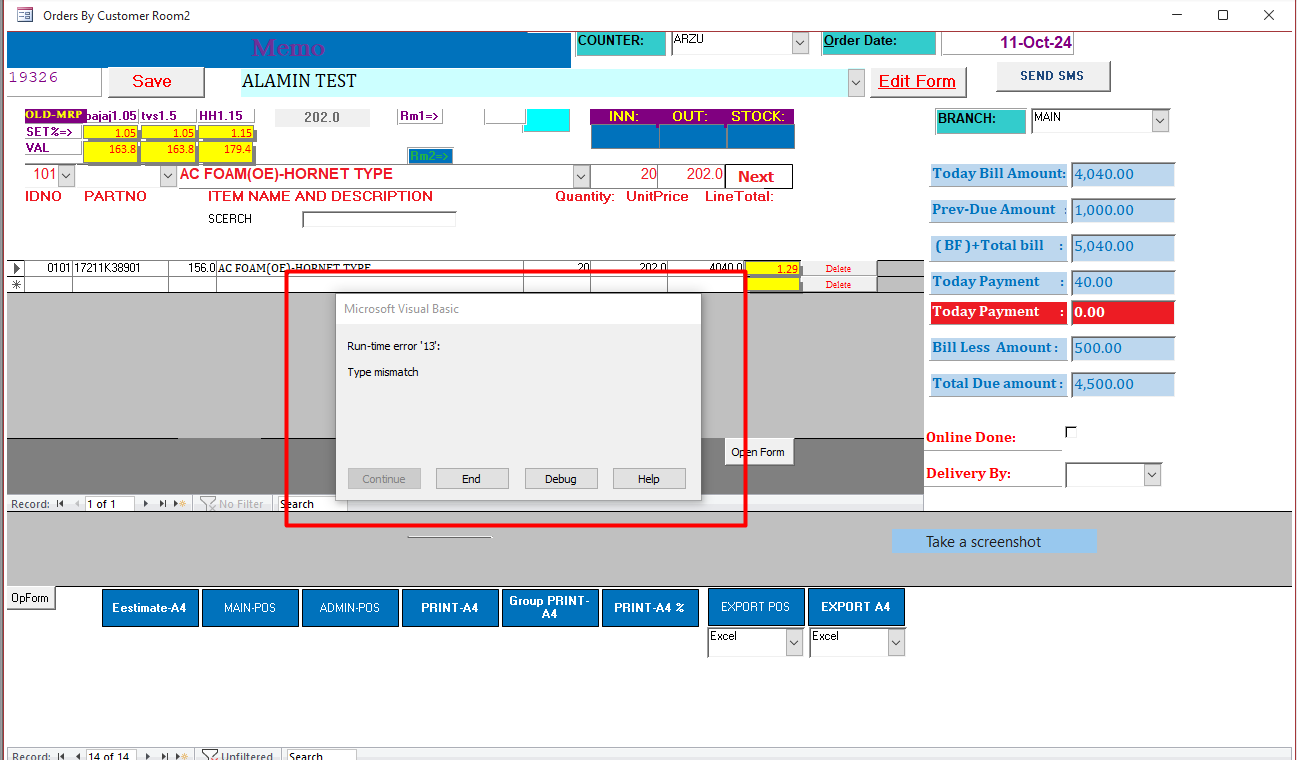Viewport: 1297px width, 760px height.
Task: Go to next record in subform navigator
Action: pos(147,504)
